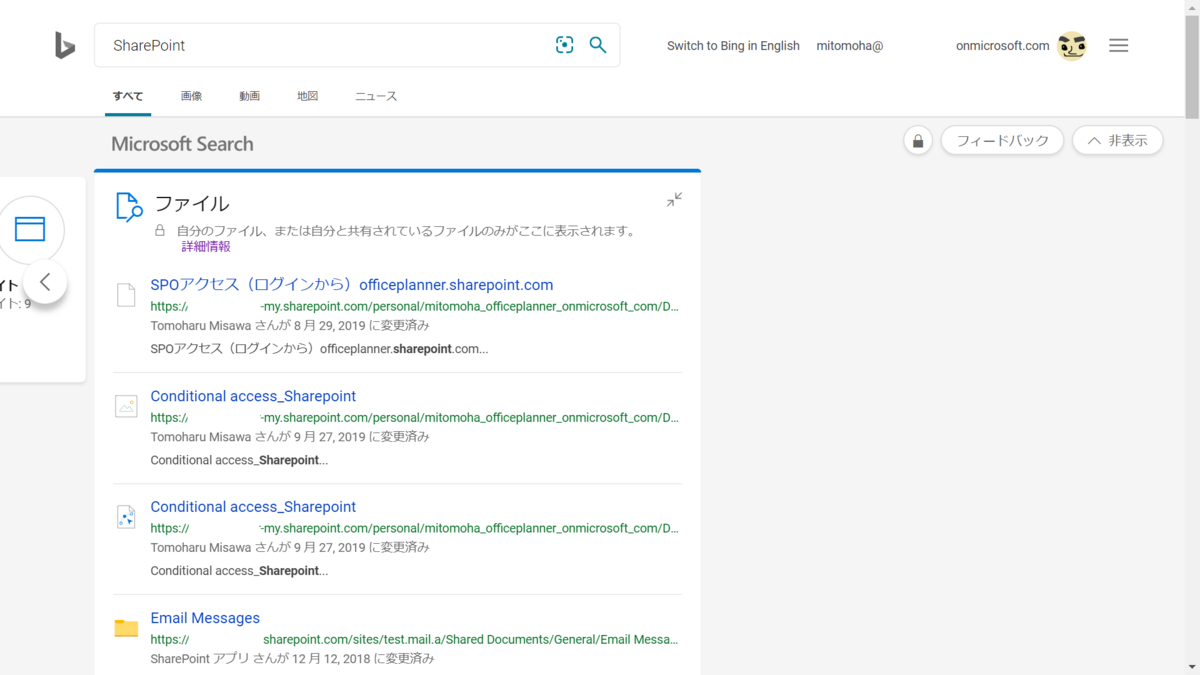Click file icon of second Conditional access_Sharepoint
Viewport: 1200px width, 675px height.
coord(126,517)
